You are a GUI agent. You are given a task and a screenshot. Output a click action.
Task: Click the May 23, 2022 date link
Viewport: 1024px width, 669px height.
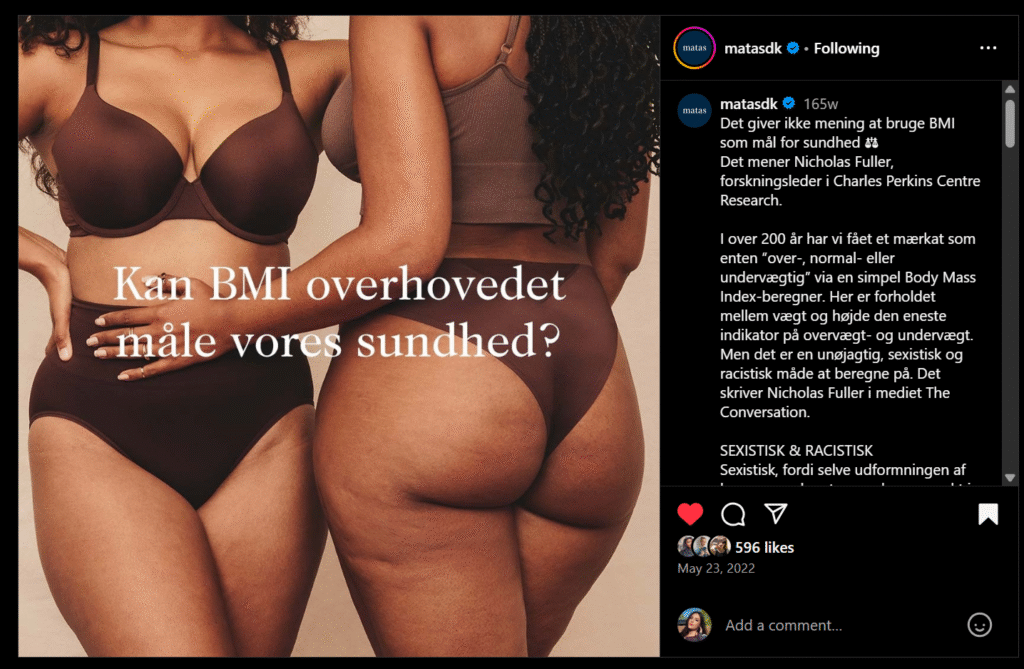click(716, 568)
